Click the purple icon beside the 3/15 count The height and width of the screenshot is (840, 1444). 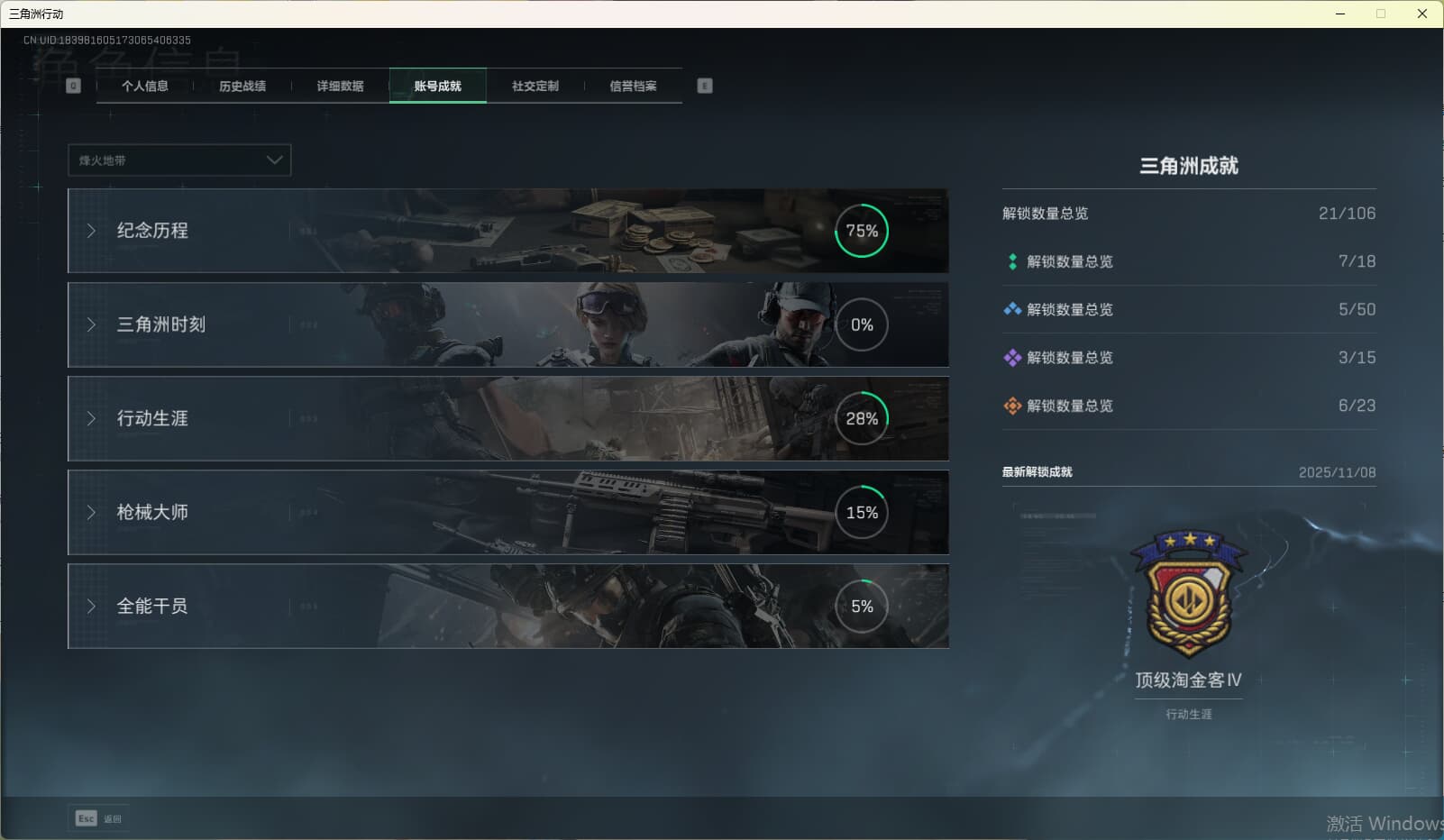[x=1012, y=358]
